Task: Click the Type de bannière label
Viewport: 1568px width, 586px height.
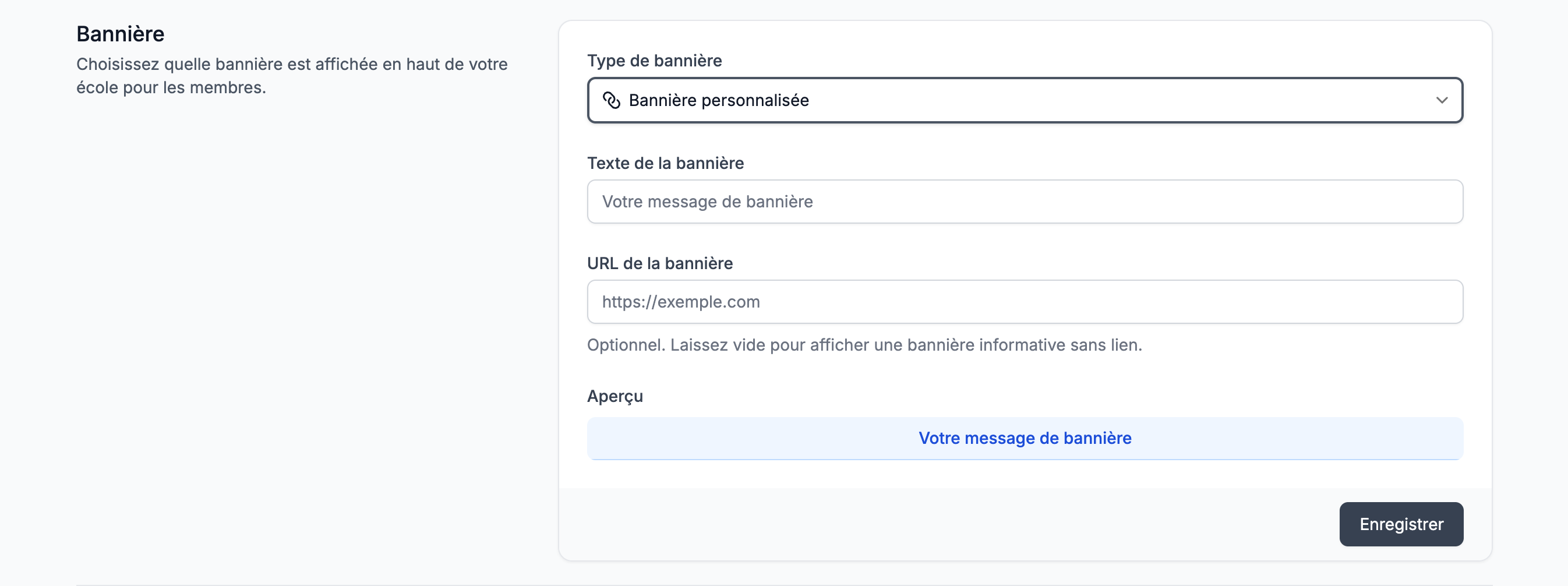Action: point(654,61)
